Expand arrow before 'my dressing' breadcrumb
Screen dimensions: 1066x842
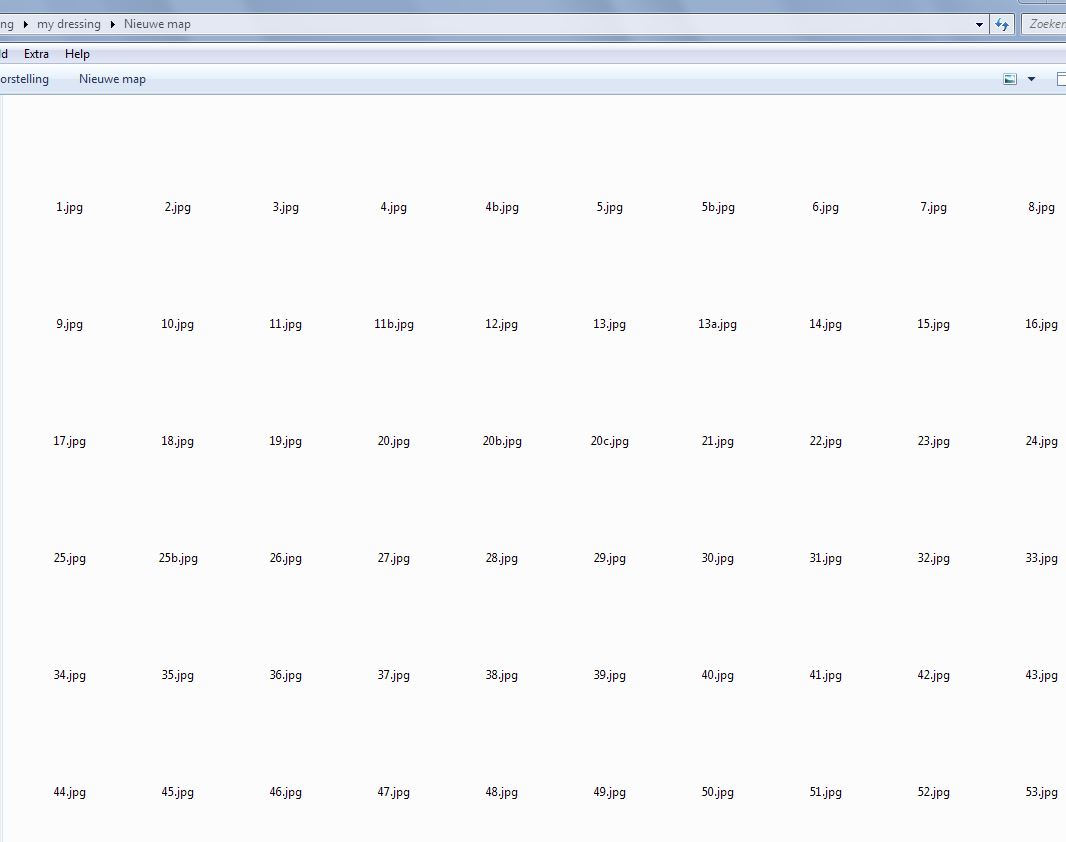[25, 24]
